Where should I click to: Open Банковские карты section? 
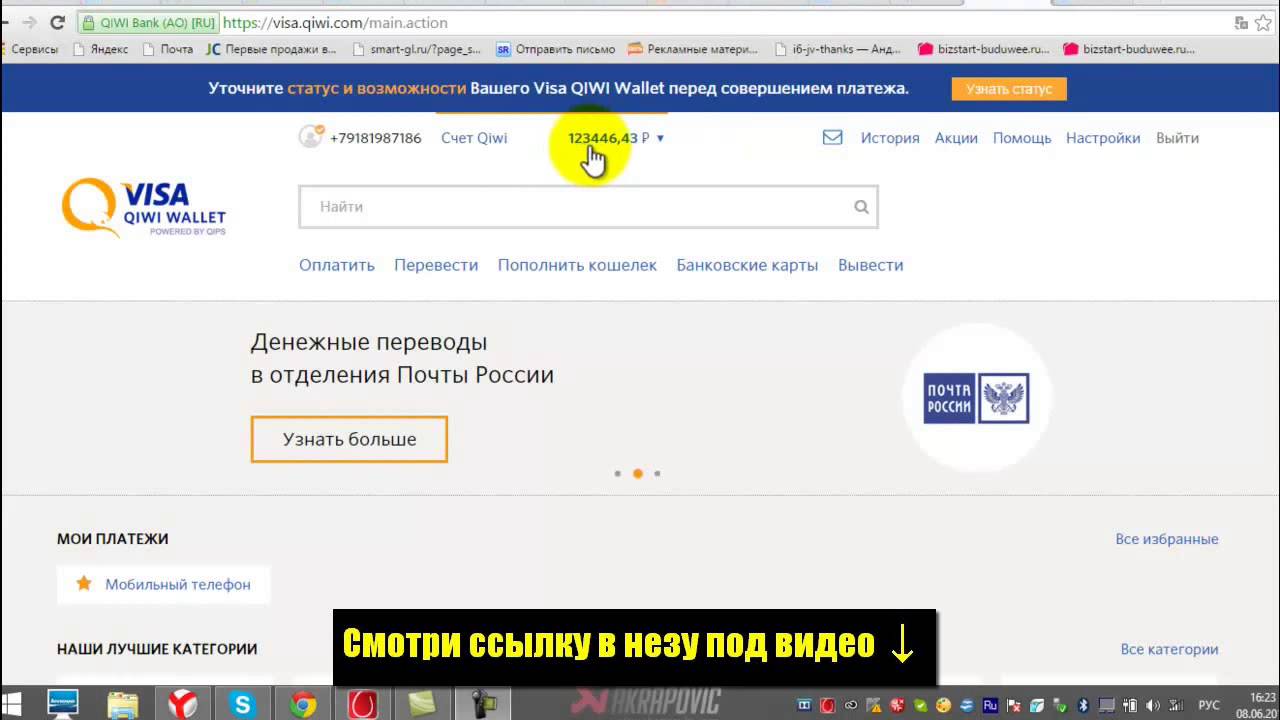tap(747, 265)
